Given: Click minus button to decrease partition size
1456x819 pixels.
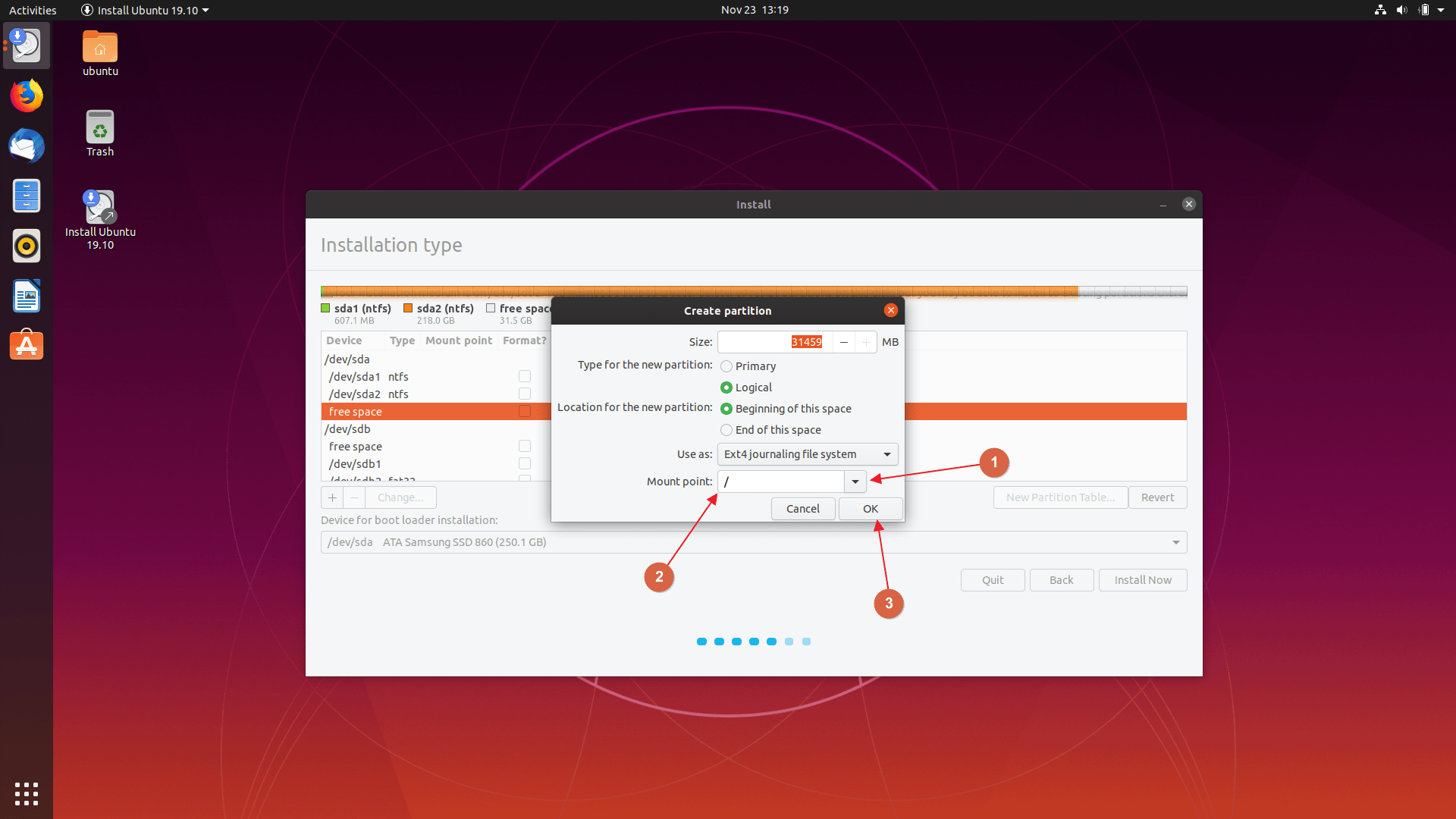Looking at the screenshot, I should coord(843,342).
